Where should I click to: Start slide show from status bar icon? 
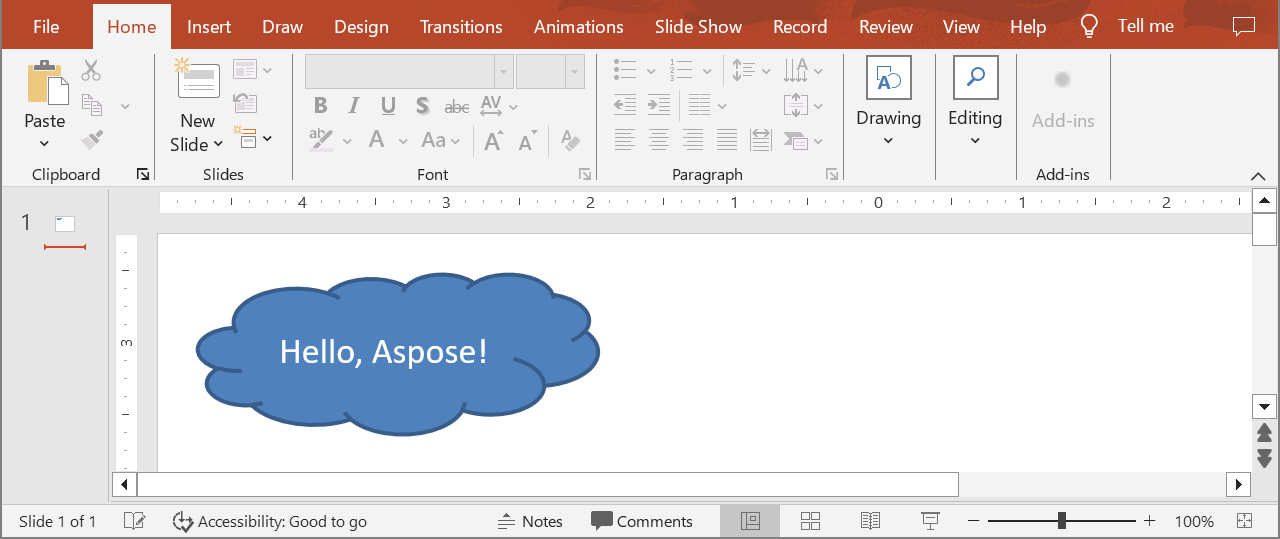[x=930, y=521]
